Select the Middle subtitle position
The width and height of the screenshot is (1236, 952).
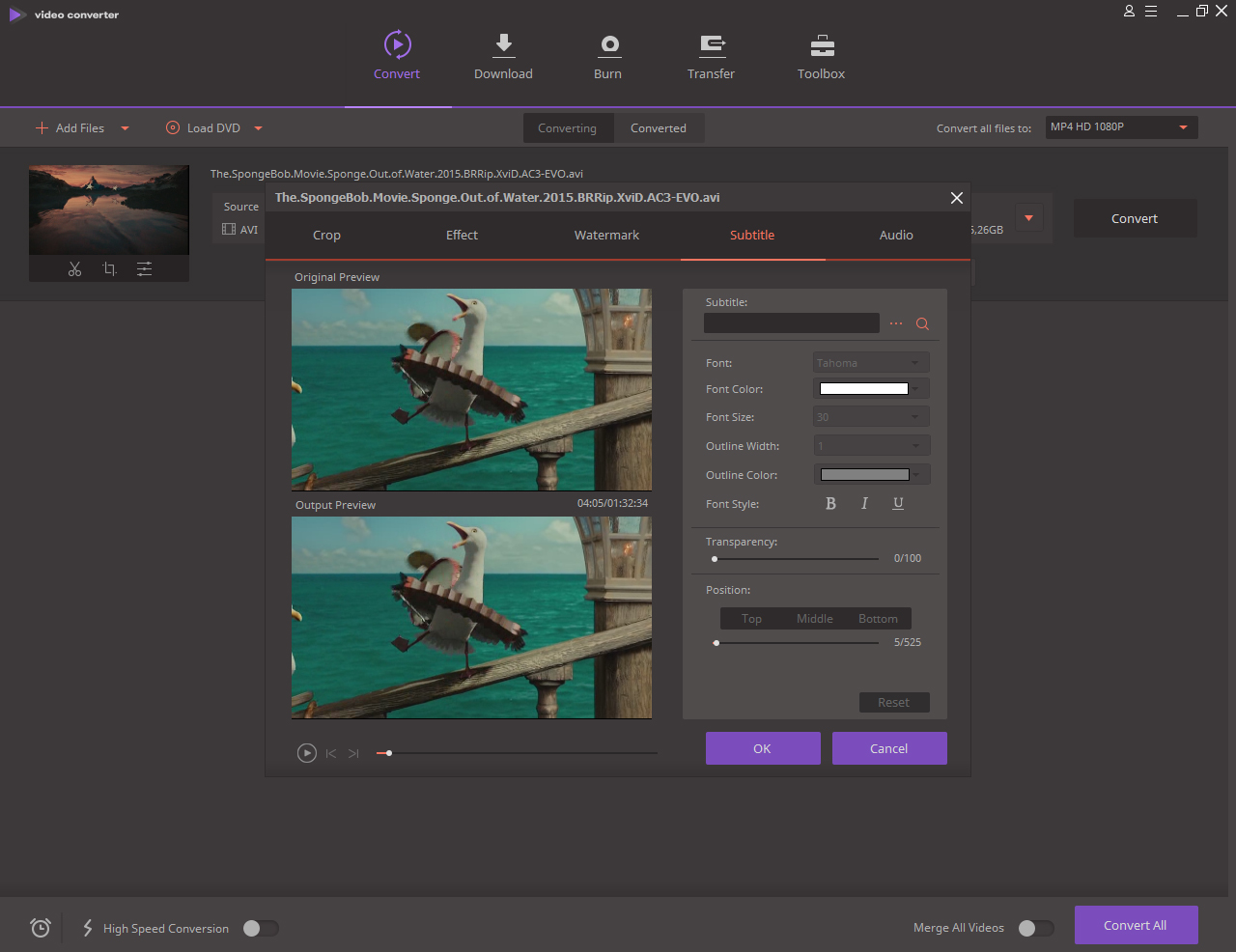815,619
